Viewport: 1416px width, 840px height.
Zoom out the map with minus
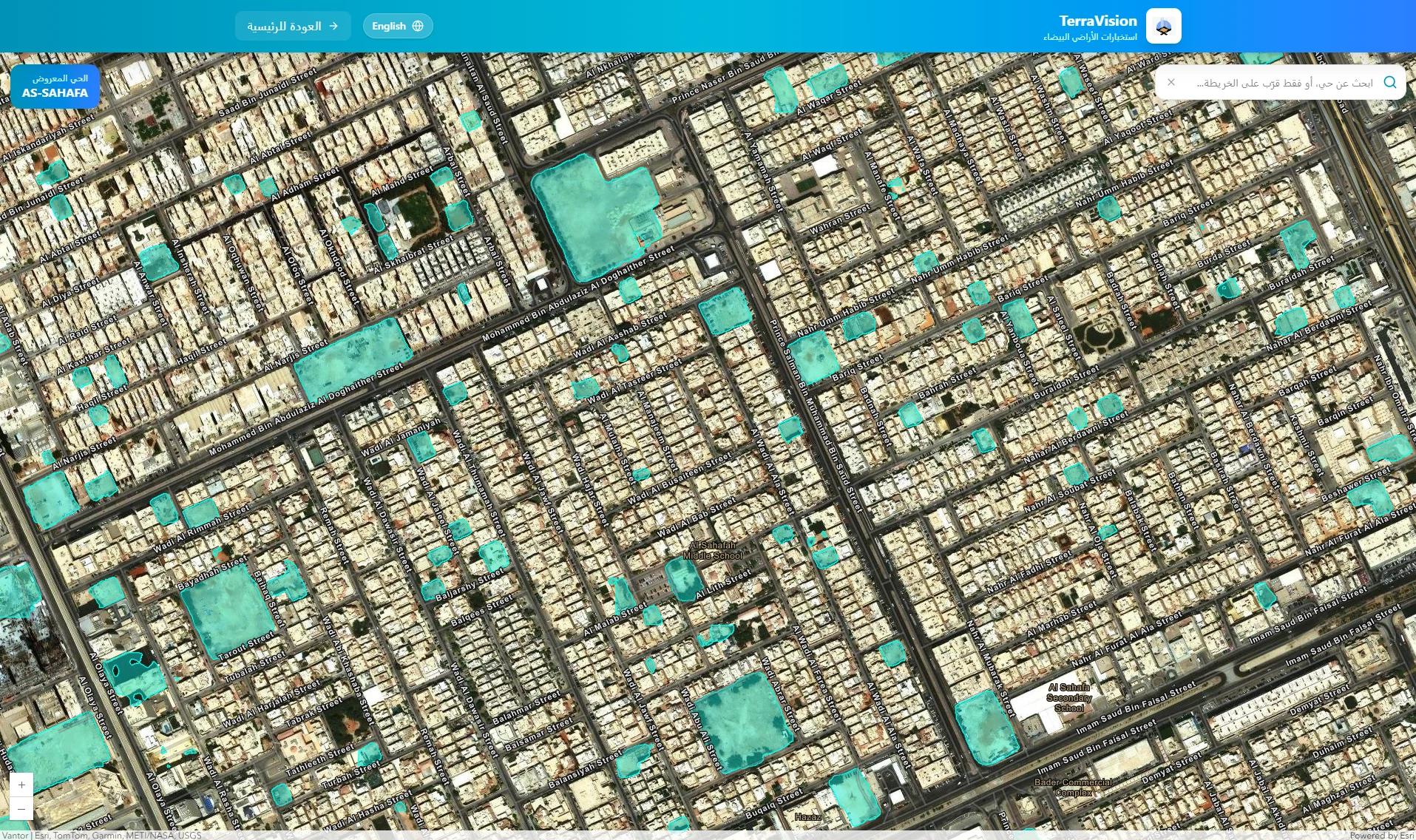(x=21, y=809)
